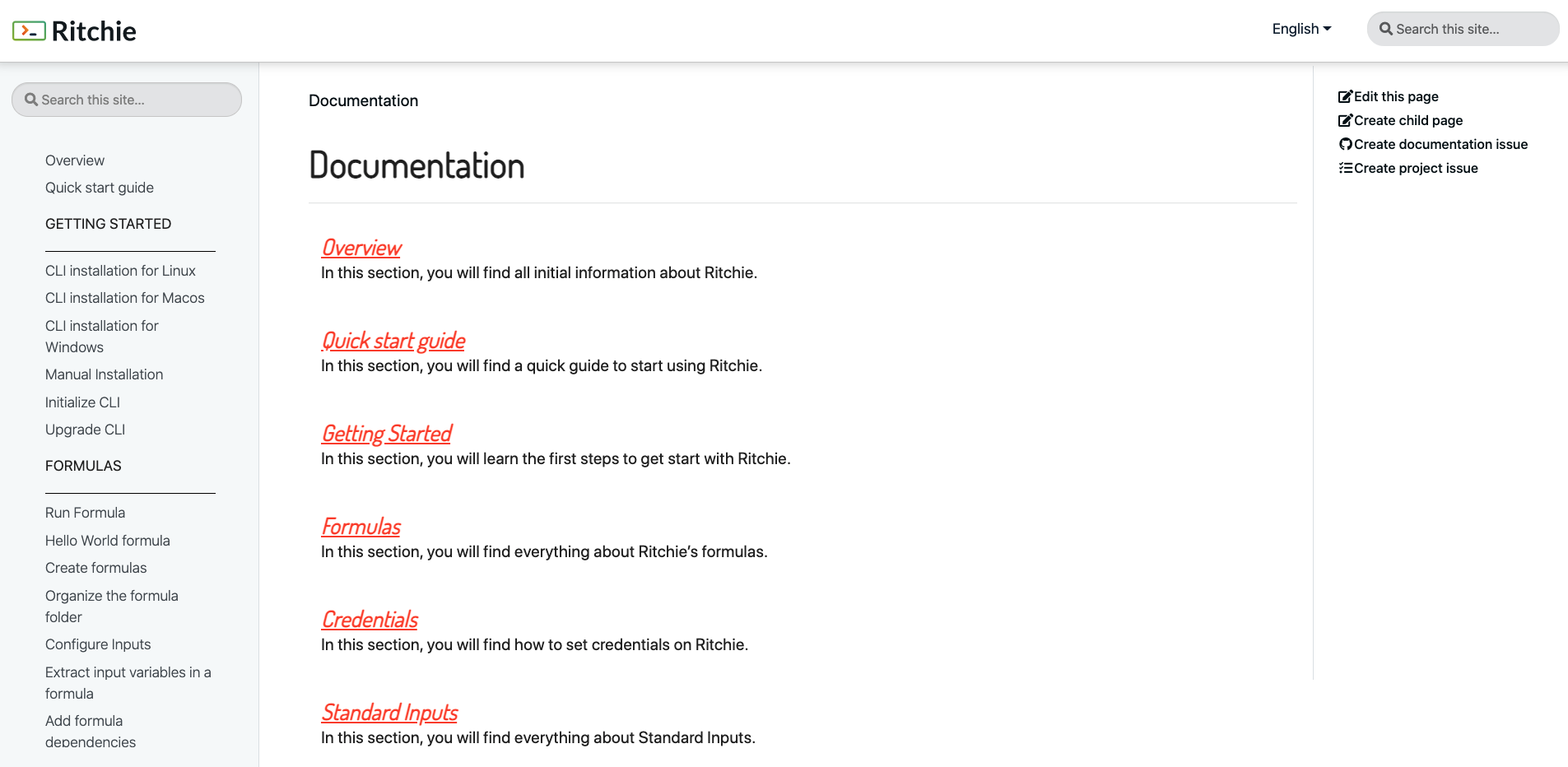Click the Edit this page link text

pyautogui.click(x=1396, y=96)
